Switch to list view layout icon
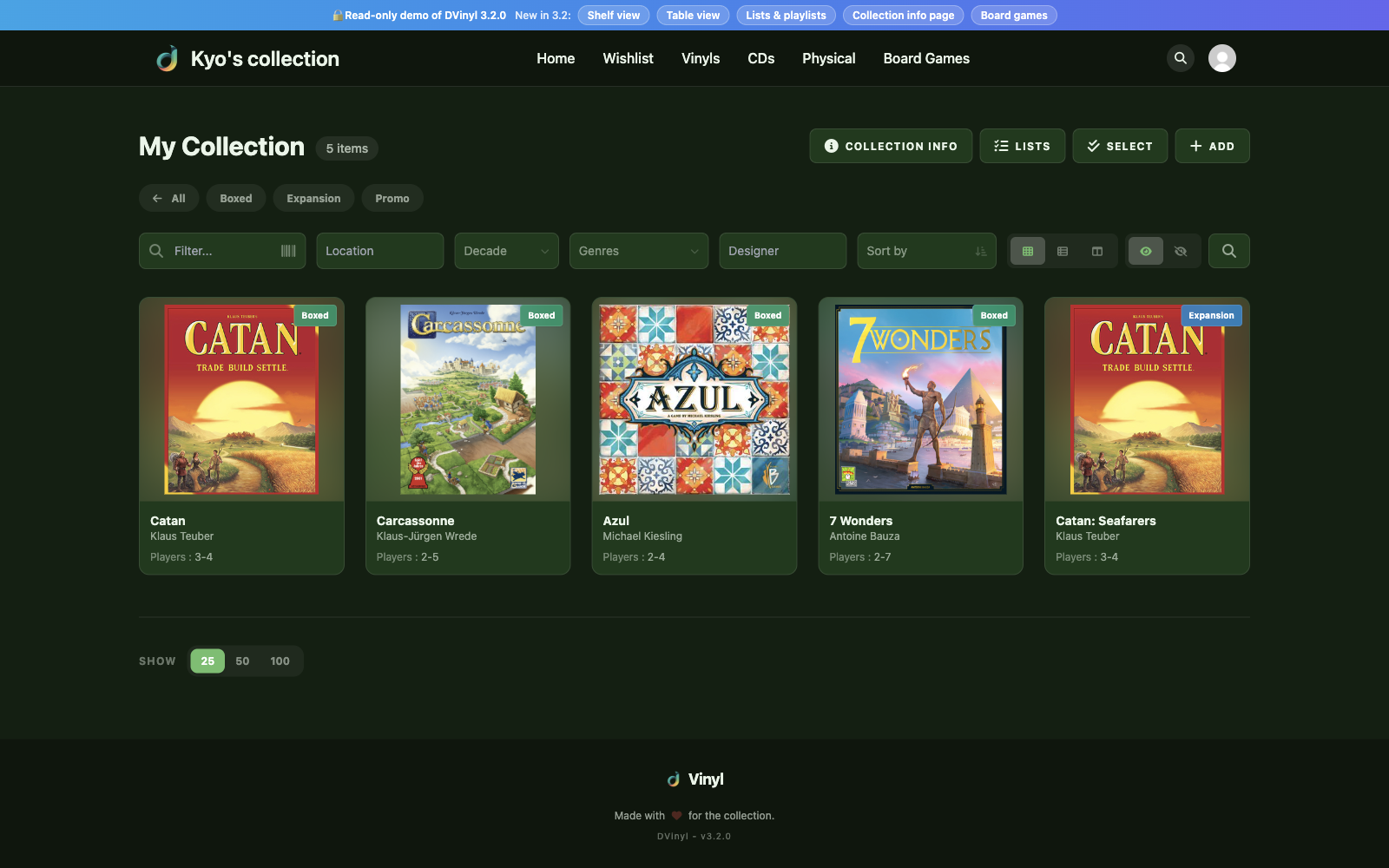 pos(1063,251)
